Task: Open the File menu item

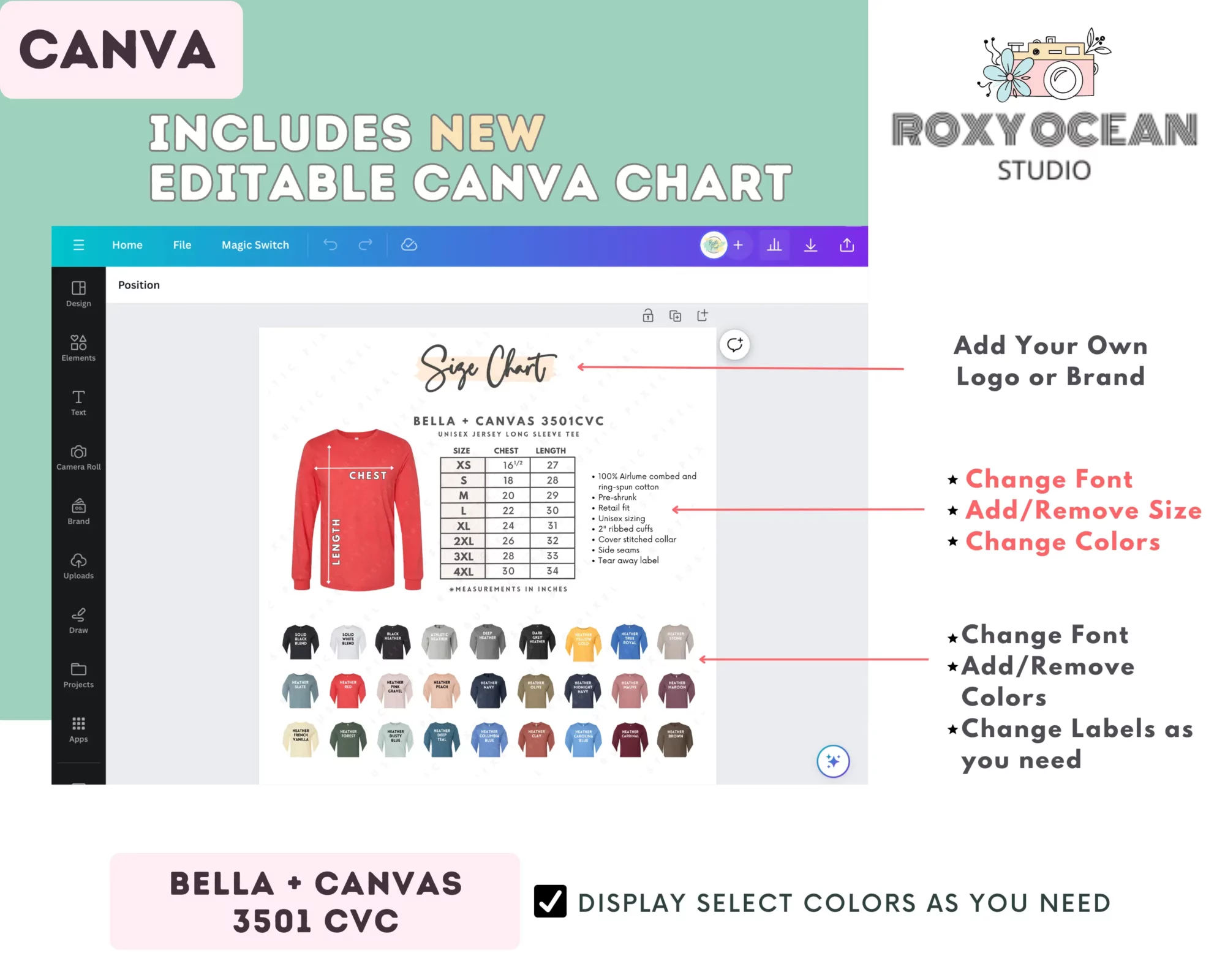Action: tap(181, 245)
